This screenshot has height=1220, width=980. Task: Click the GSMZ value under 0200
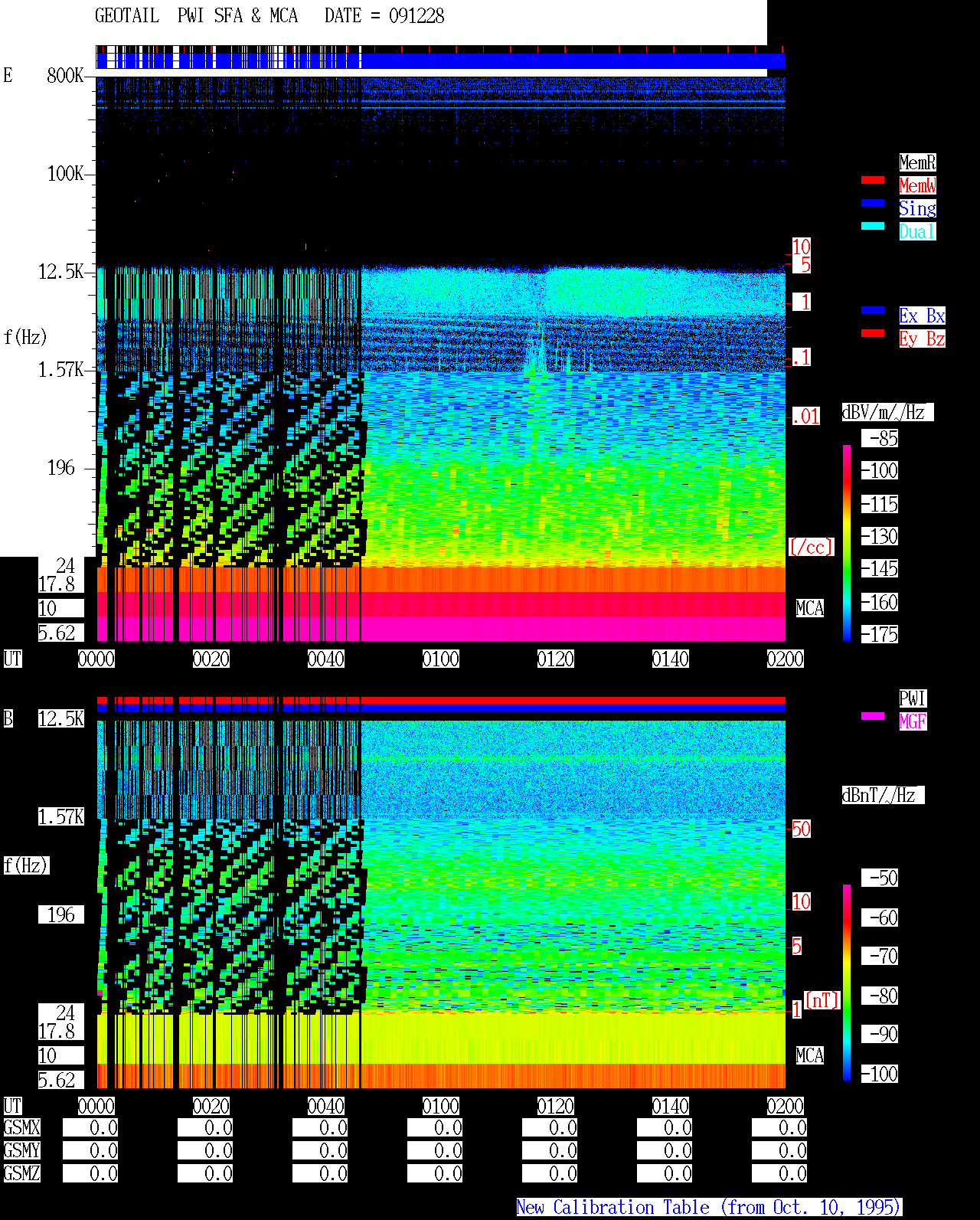779,1173
